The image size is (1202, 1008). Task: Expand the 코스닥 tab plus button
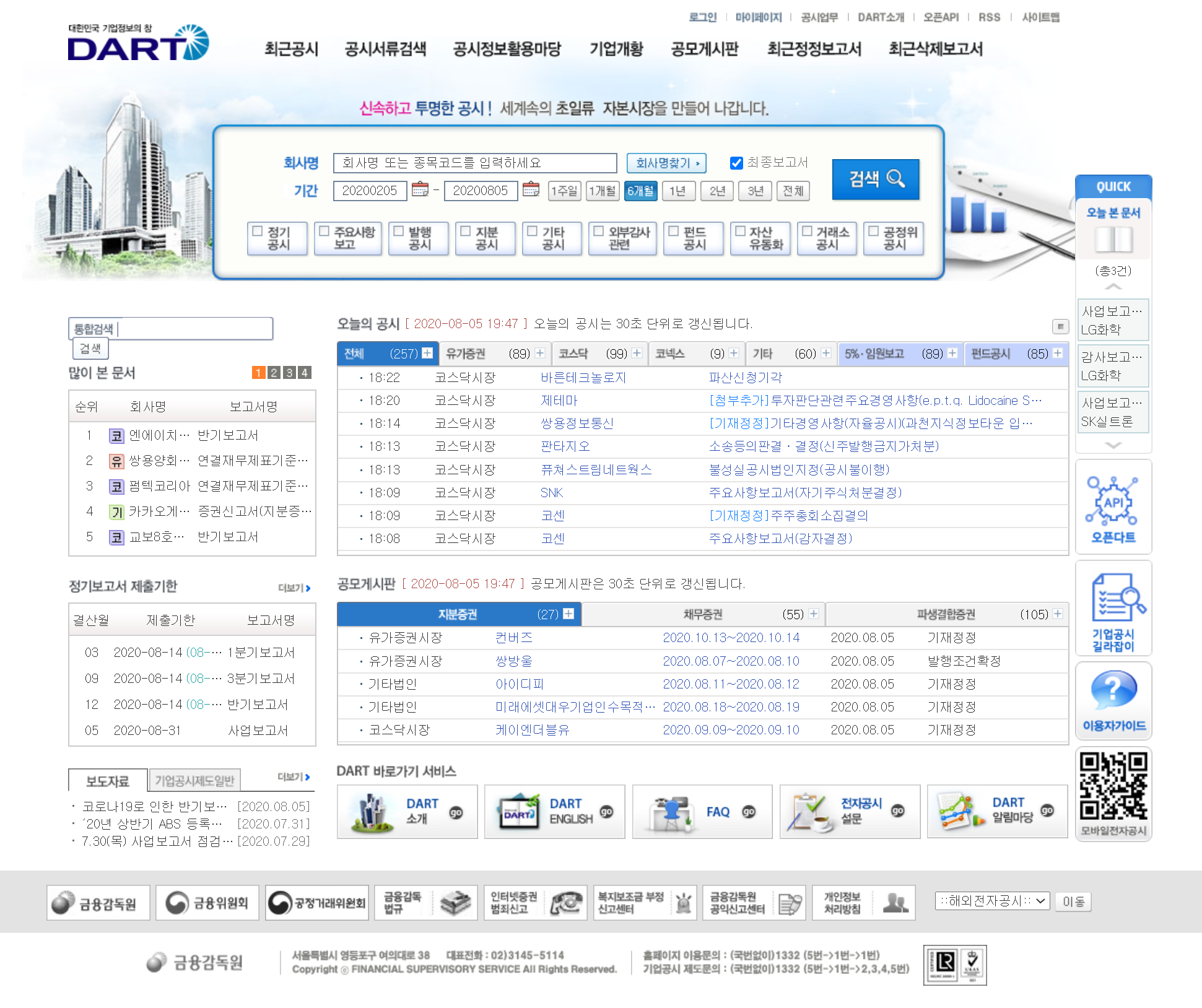(x=637, y=353)
